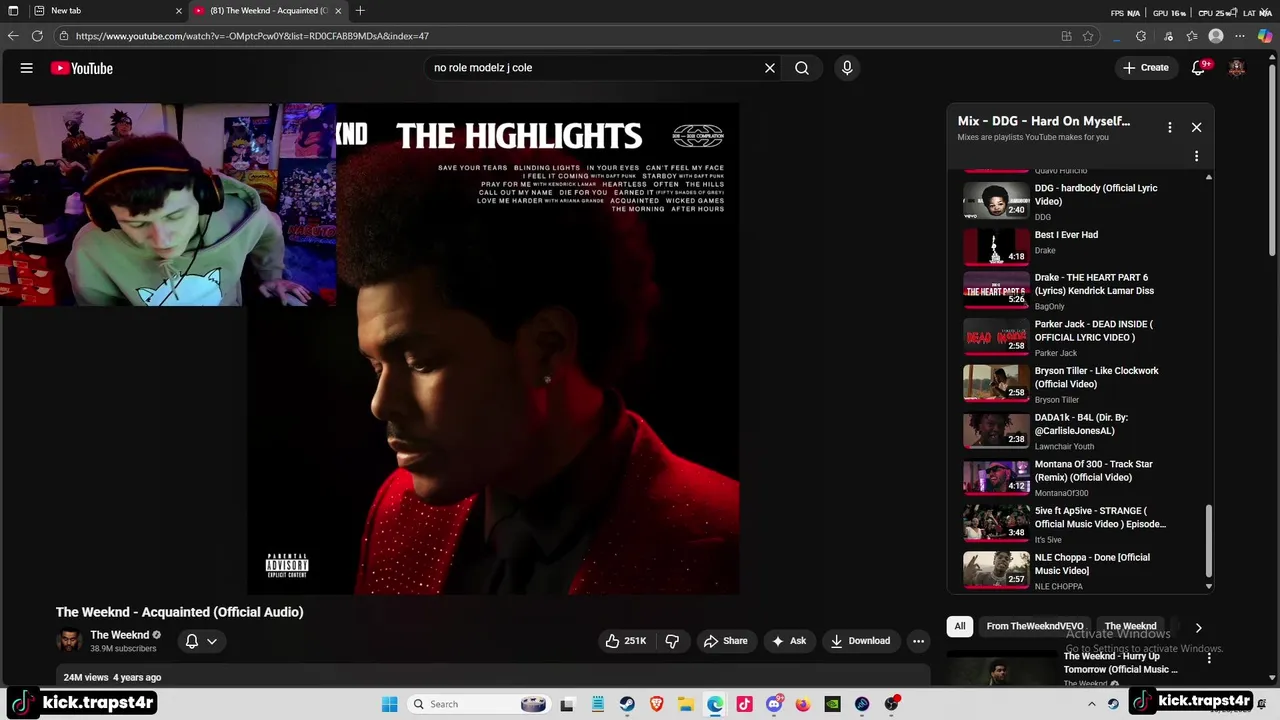The image size is (1280, 720).
Task: Dislike the video with thumbs down
Action: (x=672, y=641)
